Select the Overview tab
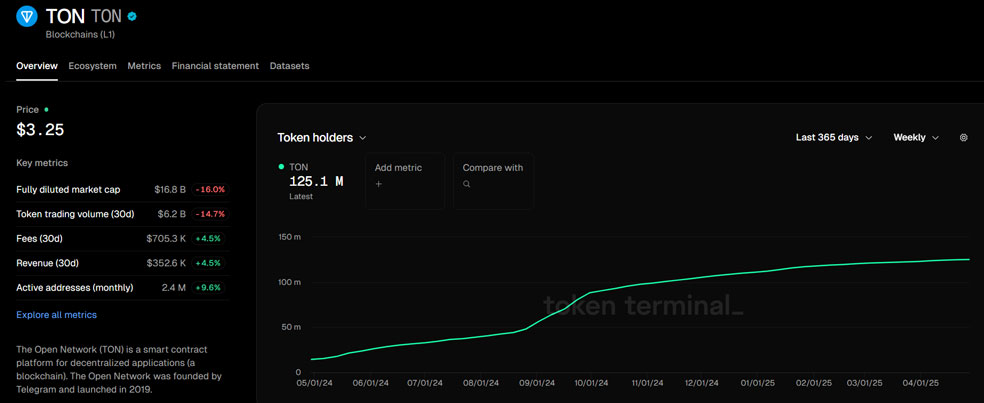This screenshot has height=403, width=984. click(x=37, y=66)
